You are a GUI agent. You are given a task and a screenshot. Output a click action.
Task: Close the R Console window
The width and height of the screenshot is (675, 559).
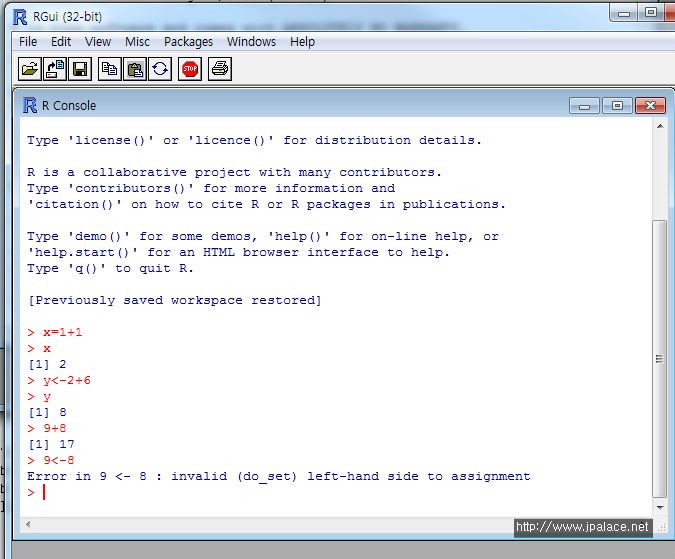pyautogui.click(x=650, y=106)
